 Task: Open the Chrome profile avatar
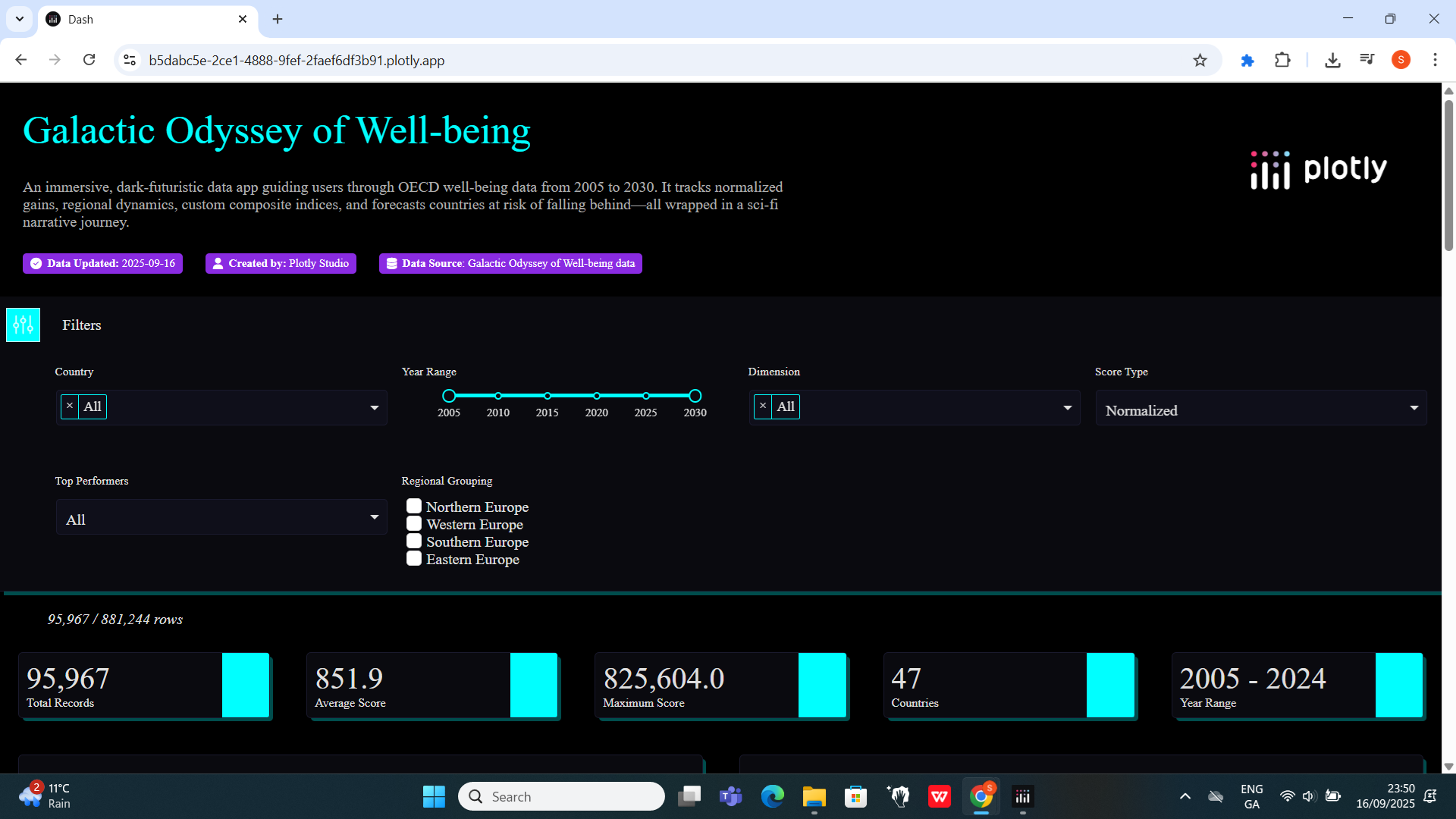point(1401,60)
